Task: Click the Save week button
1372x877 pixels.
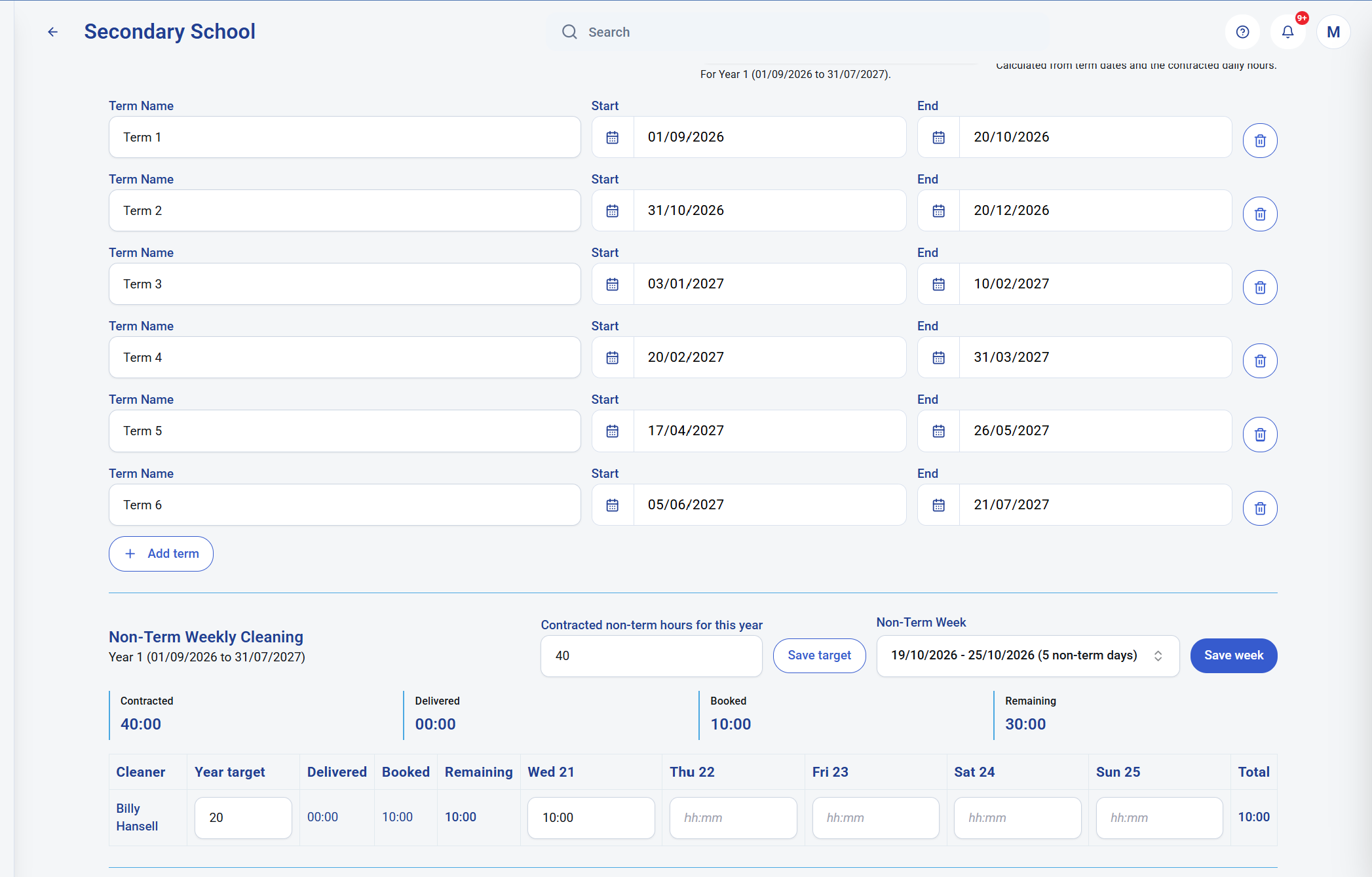Action: click(1234, 655)
